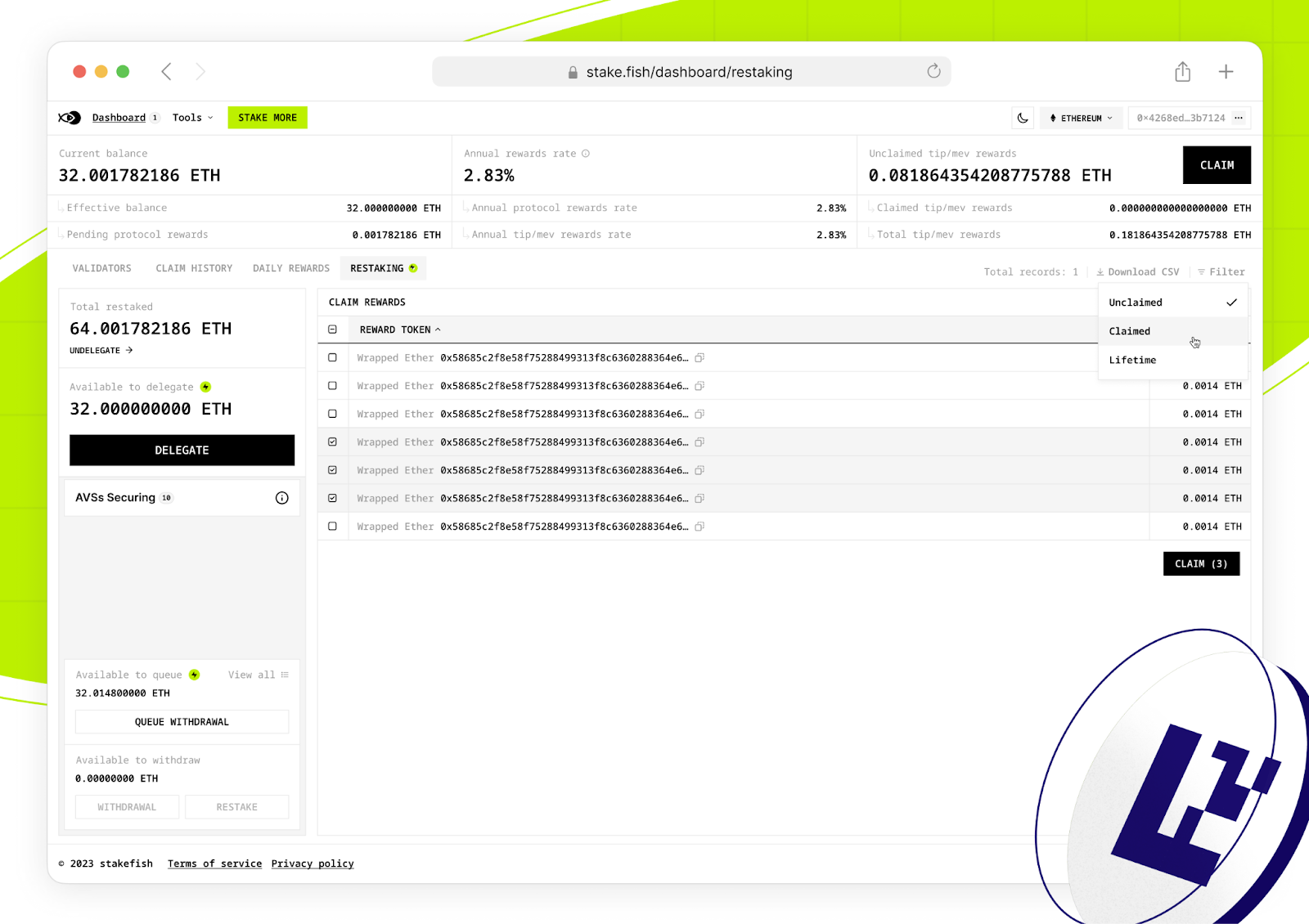Click the CLAIM (3) button
The image size is (1309, 924).
pos(1201,563)
